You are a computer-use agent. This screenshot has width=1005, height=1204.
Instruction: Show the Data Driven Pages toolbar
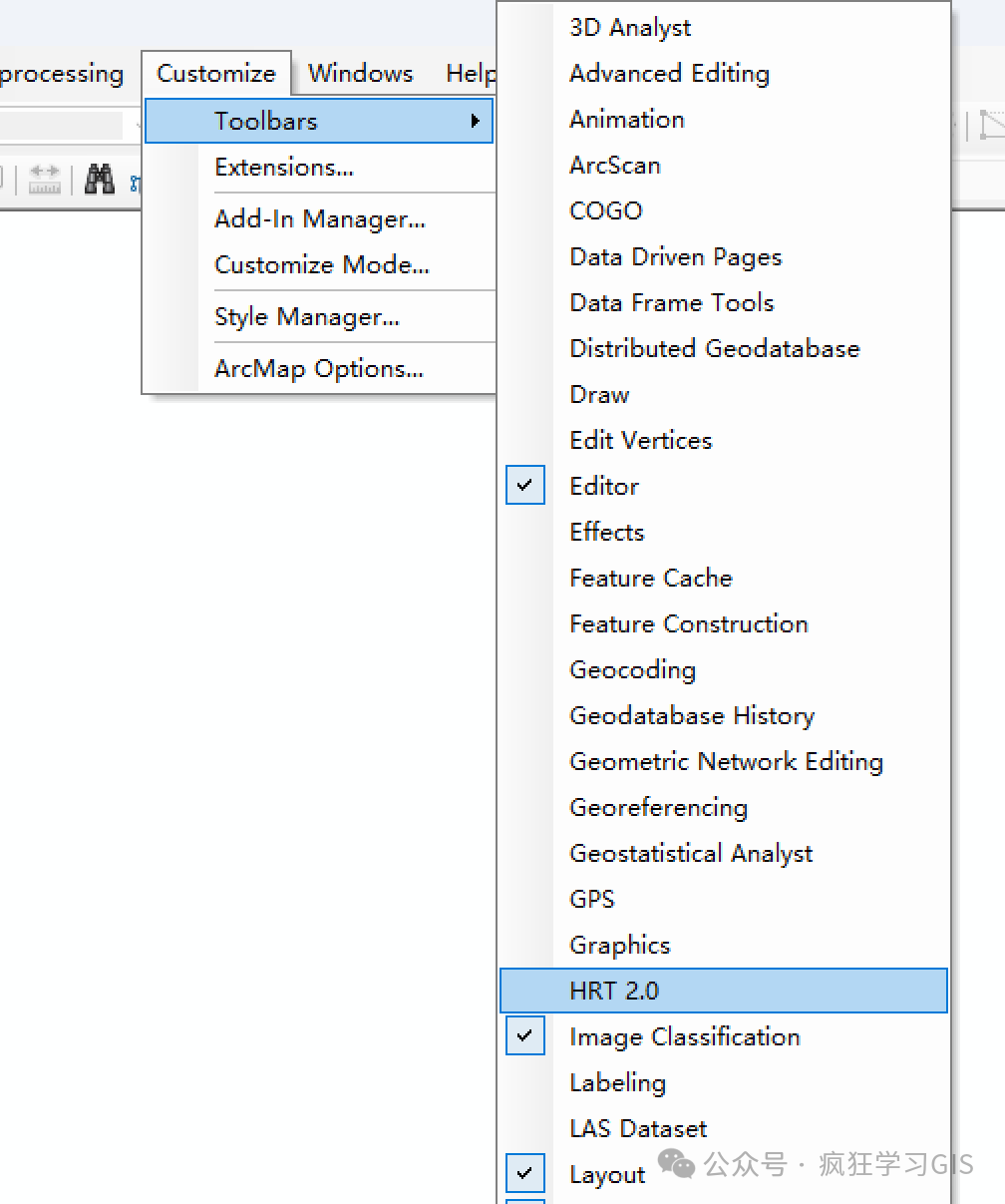point(724,256)
